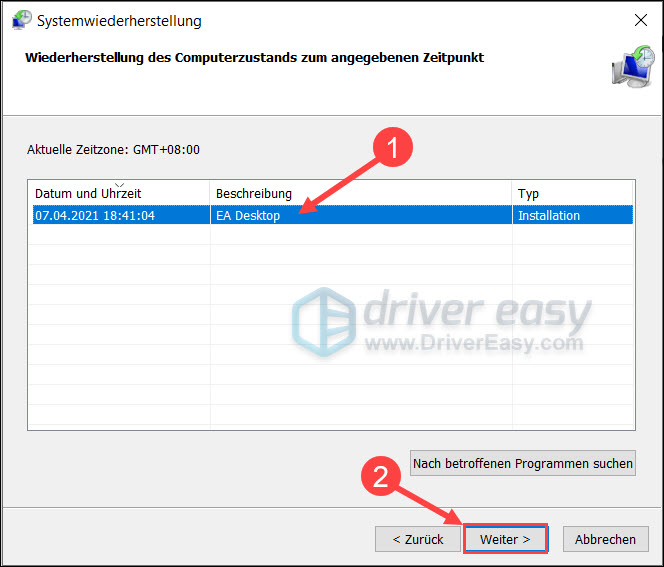Select the EA Desktop description cell
Image resolution: width=664 pixels, height=567 pixels.
click(249, 215)
